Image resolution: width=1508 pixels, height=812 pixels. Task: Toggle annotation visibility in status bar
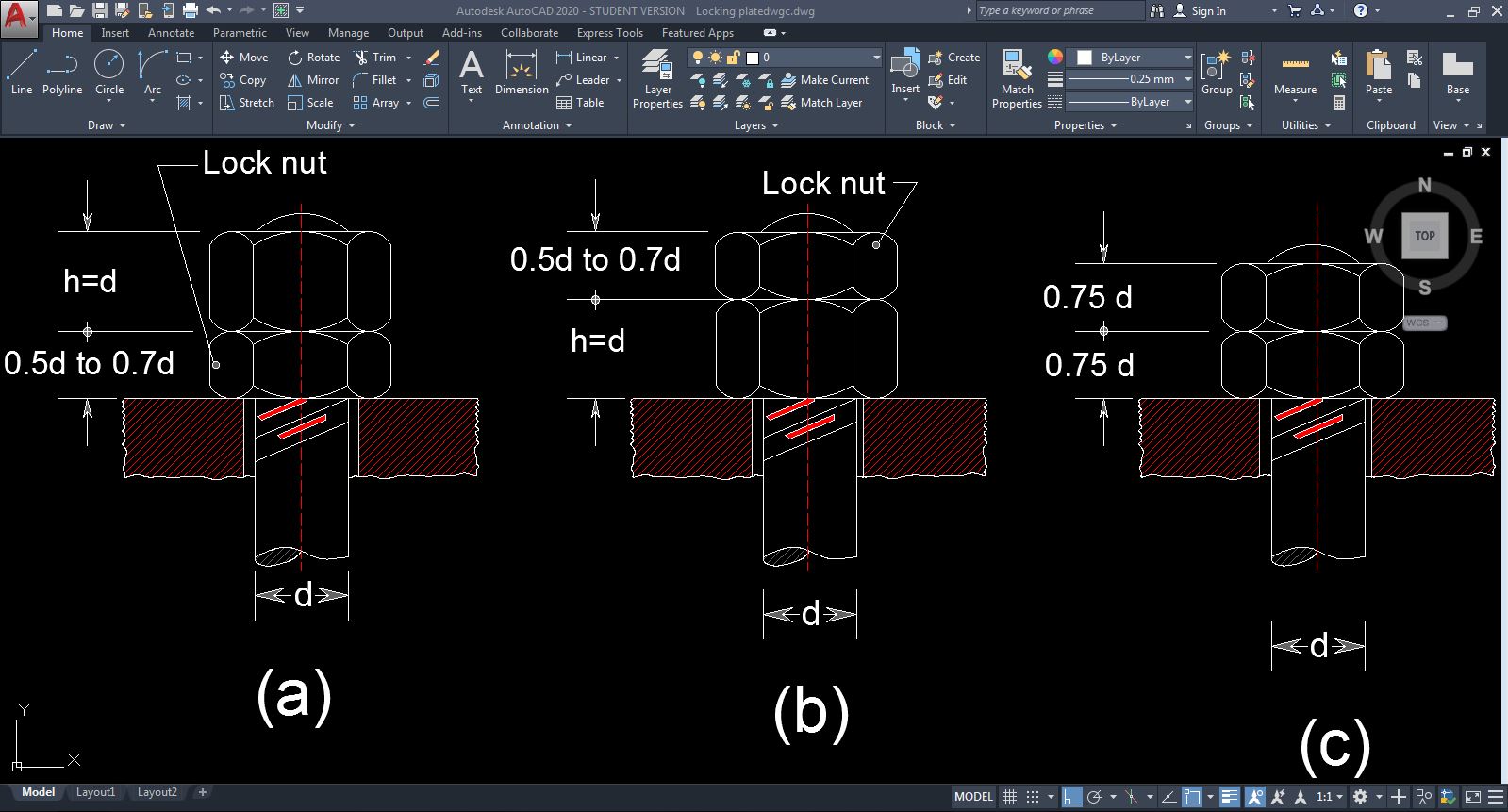(x=1254, y=797)
